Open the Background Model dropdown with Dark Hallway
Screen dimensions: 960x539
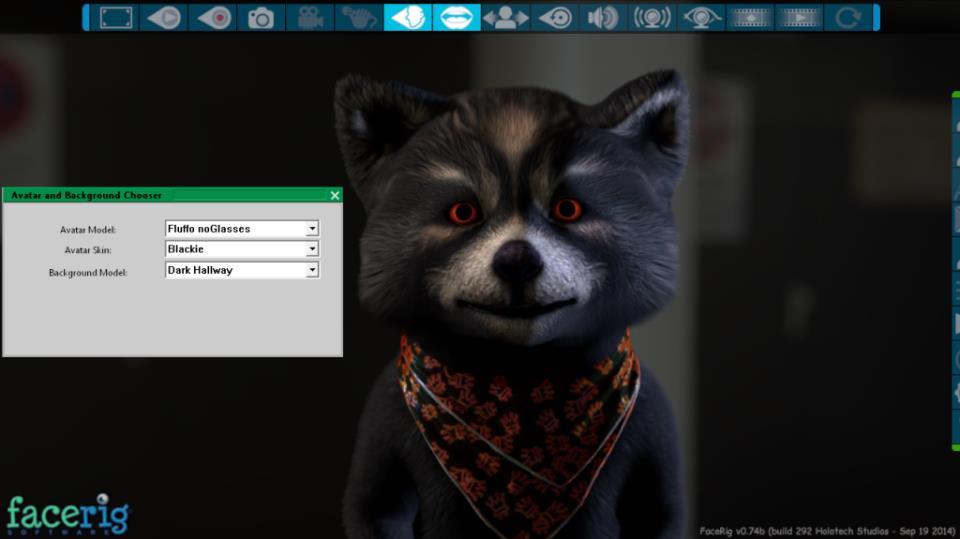click(312, 270)
